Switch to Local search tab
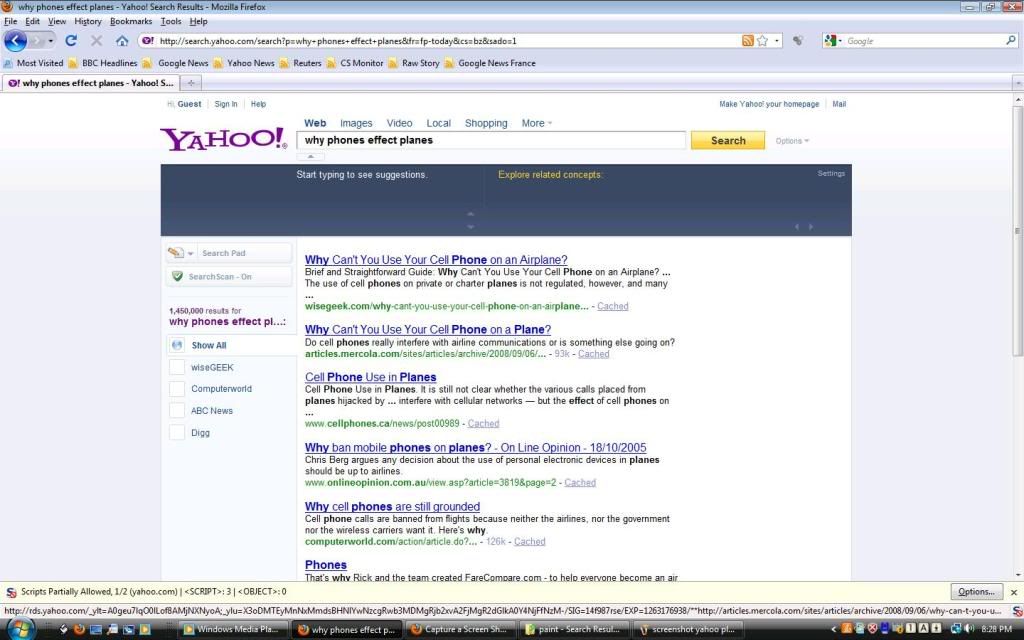The height and width of the screenshot is (640, 1024). (x=438, y=123)
